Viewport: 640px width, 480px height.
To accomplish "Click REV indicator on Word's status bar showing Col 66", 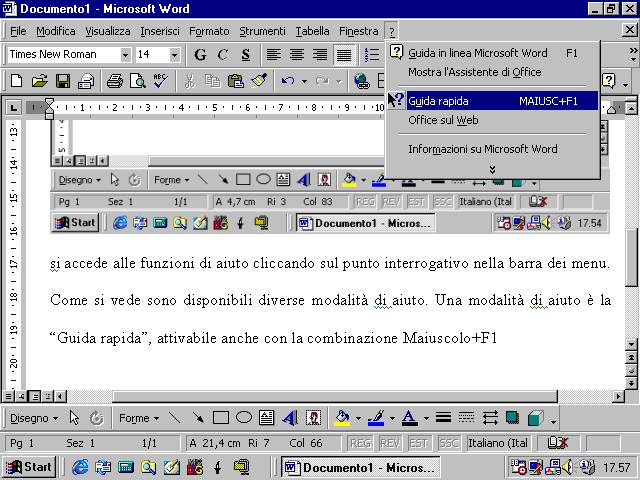I will point(390,443).
